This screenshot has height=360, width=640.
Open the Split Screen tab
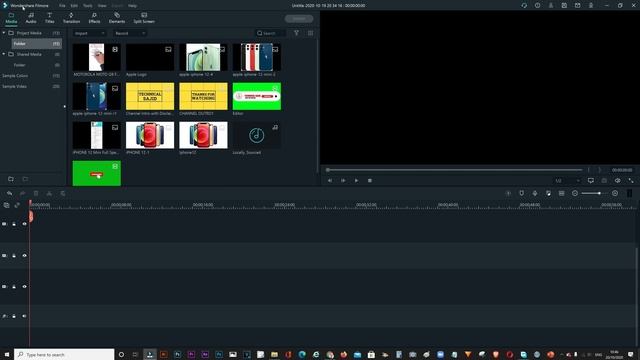pos(144,18)
